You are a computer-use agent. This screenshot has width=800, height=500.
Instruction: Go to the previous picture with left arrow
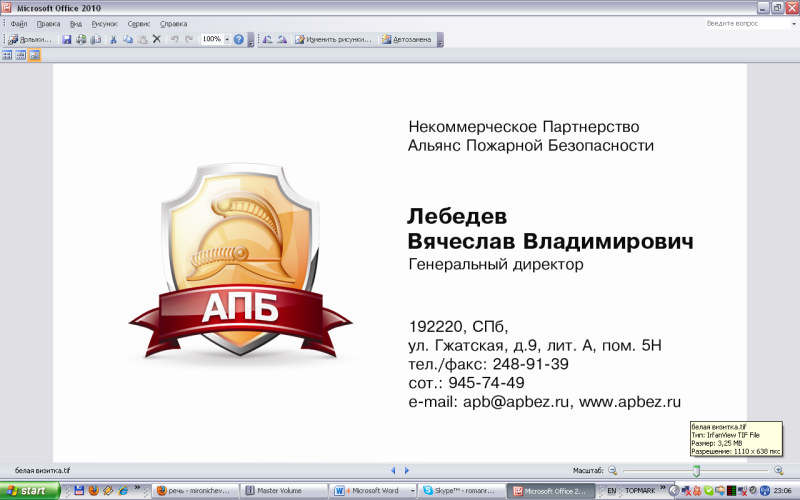(x=393, y=470)
